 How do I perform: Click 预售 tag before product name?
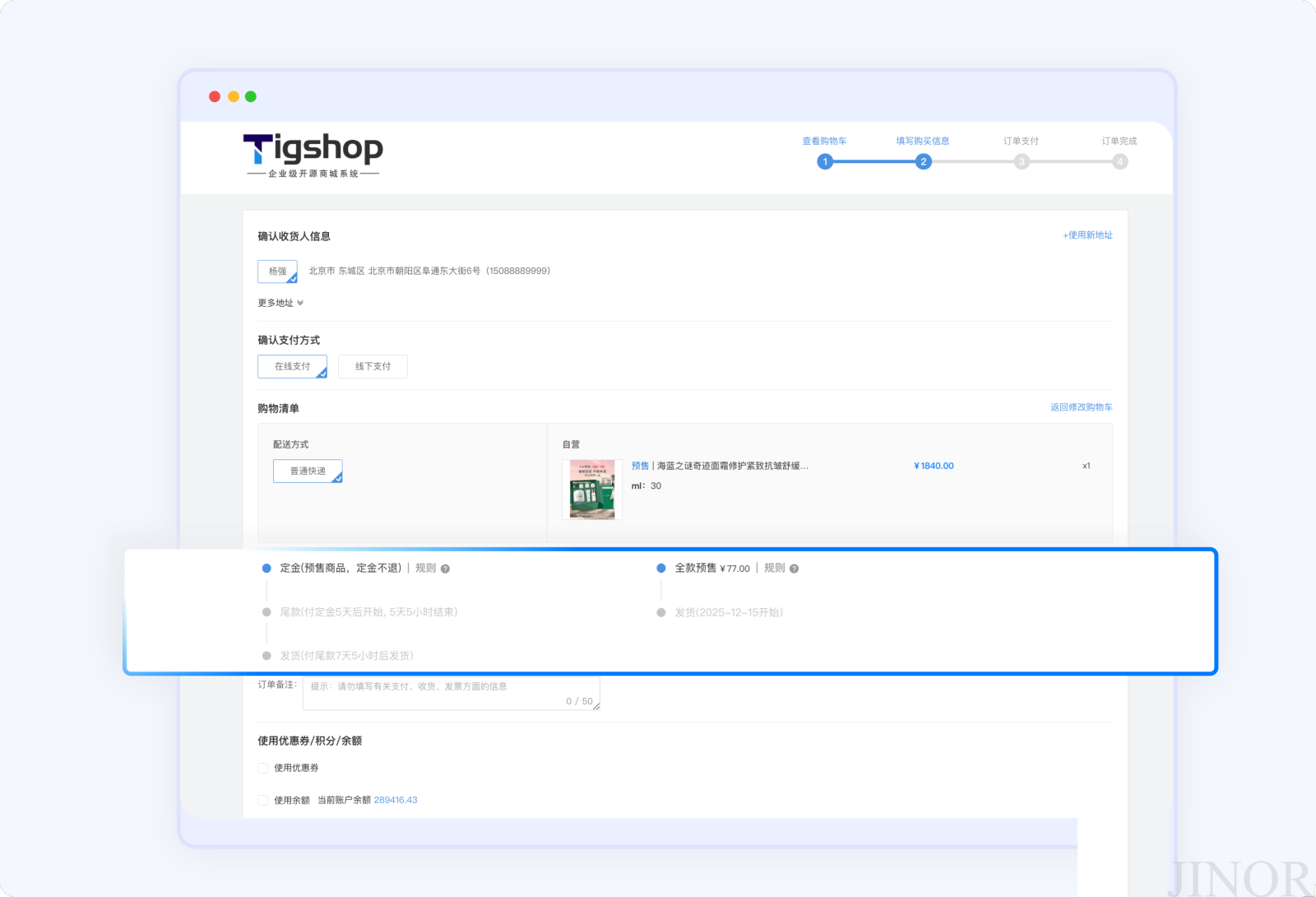click(x=640, y=466)
